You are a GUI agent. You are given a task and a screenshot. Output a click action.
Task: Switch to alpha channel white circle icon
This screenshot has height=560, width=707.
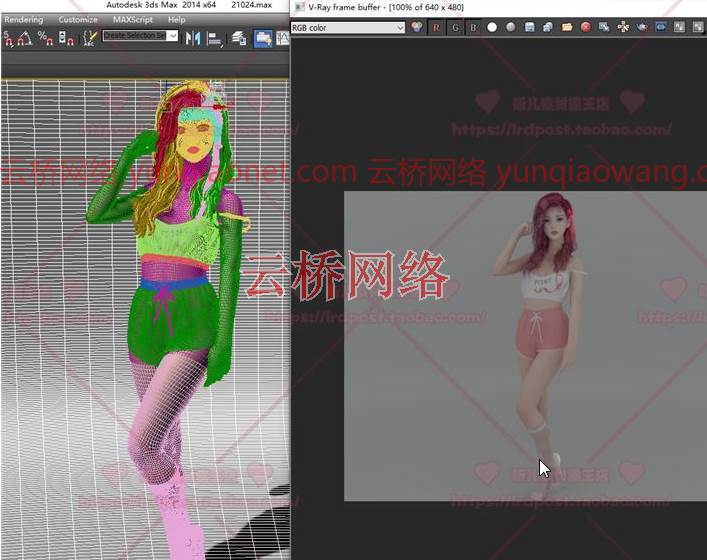tap(492, 28)
